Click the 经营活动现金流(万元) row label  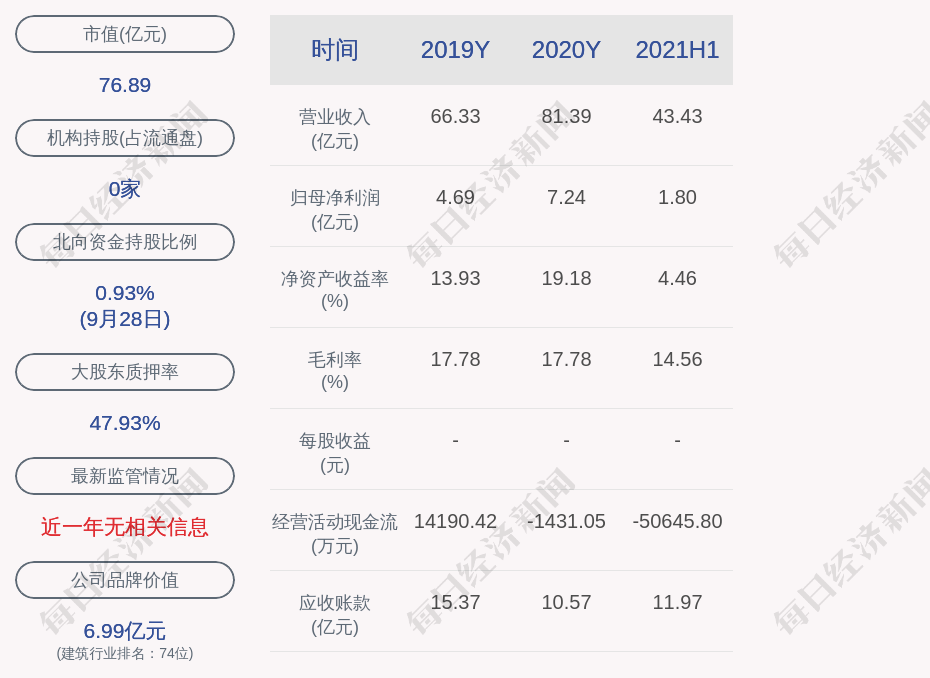(335, 534)
